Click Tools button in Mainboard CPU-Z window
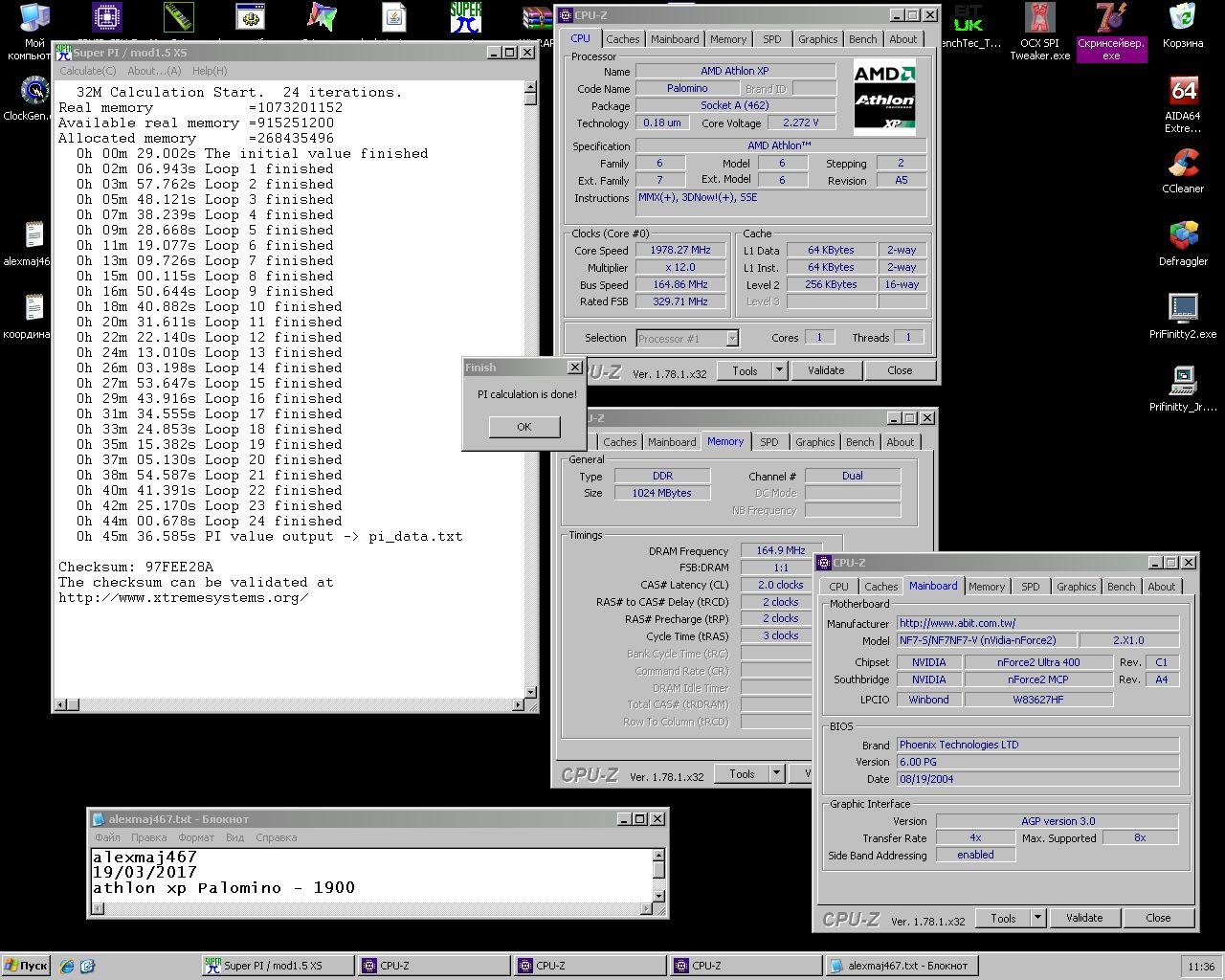Viewport: 1225px width, 980px height. pyautogui.click(x=1003, y=918)
